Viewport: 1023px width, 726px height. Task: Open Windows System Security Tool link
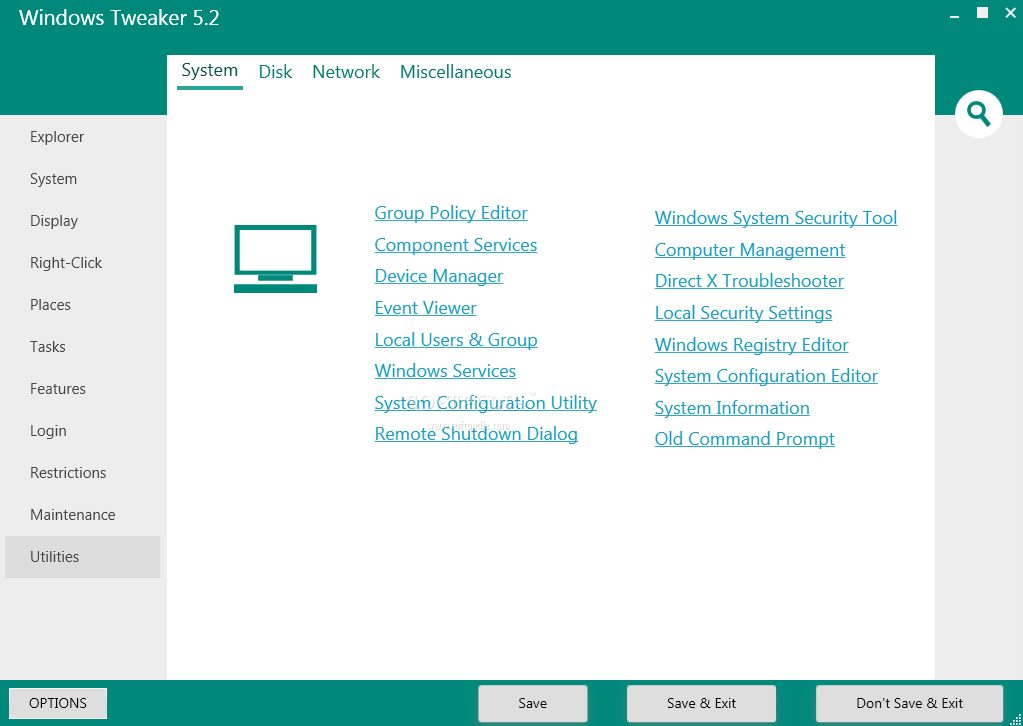click(776, 218)
